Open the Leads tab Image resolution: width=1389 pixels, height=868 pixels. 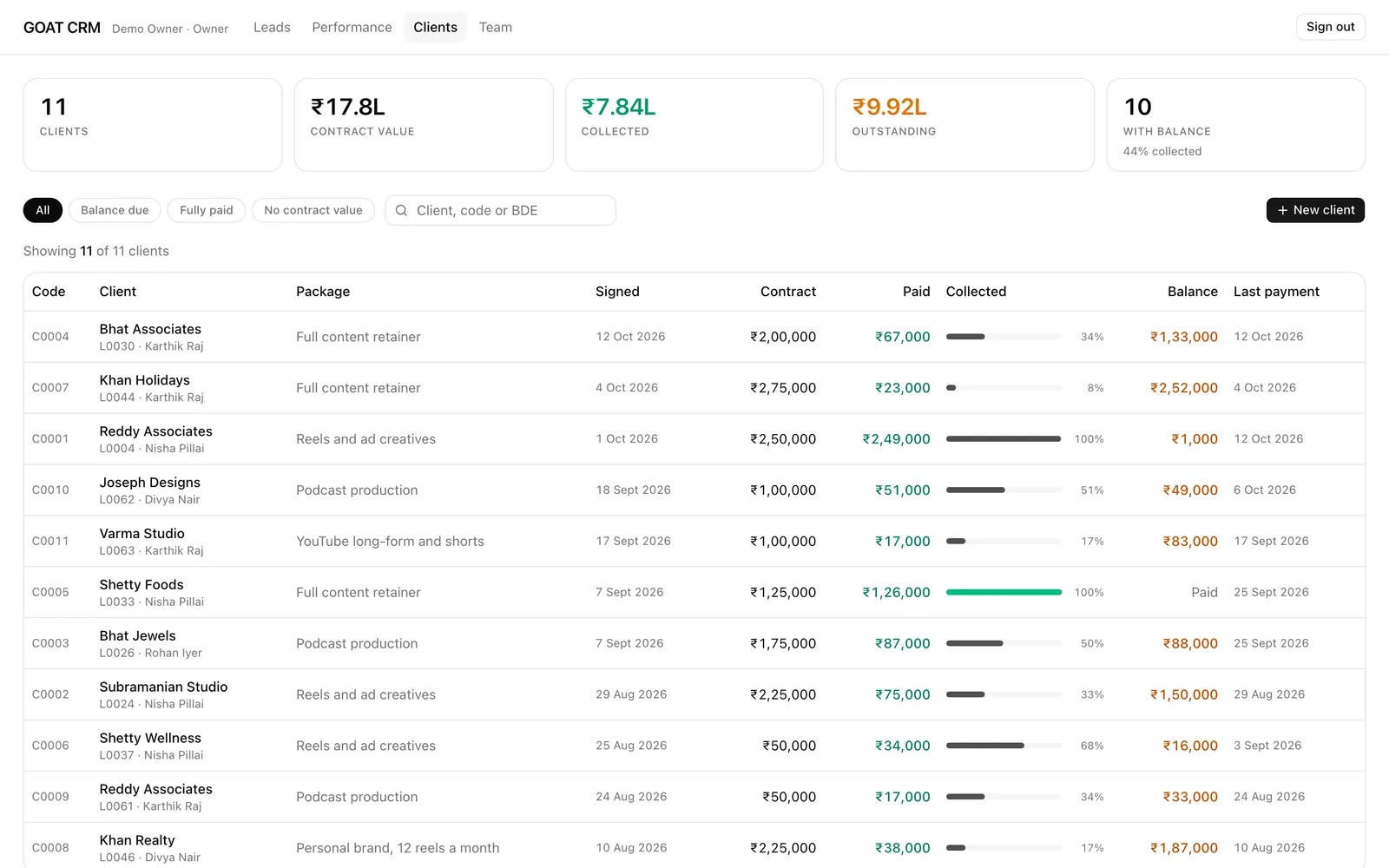(272, 27)
